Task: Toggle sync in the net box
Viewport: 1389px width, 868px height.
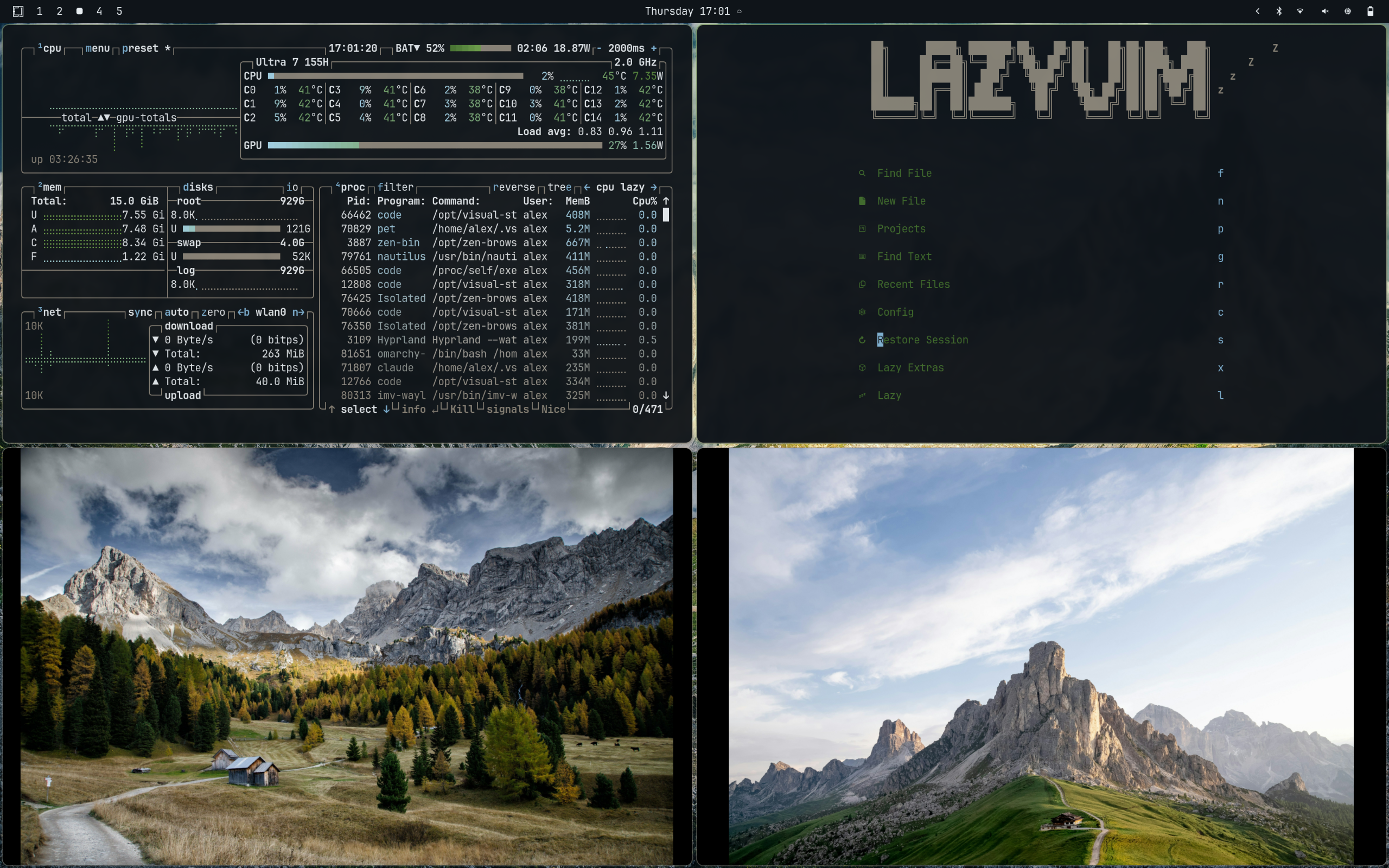Action: tap(140, 312)
